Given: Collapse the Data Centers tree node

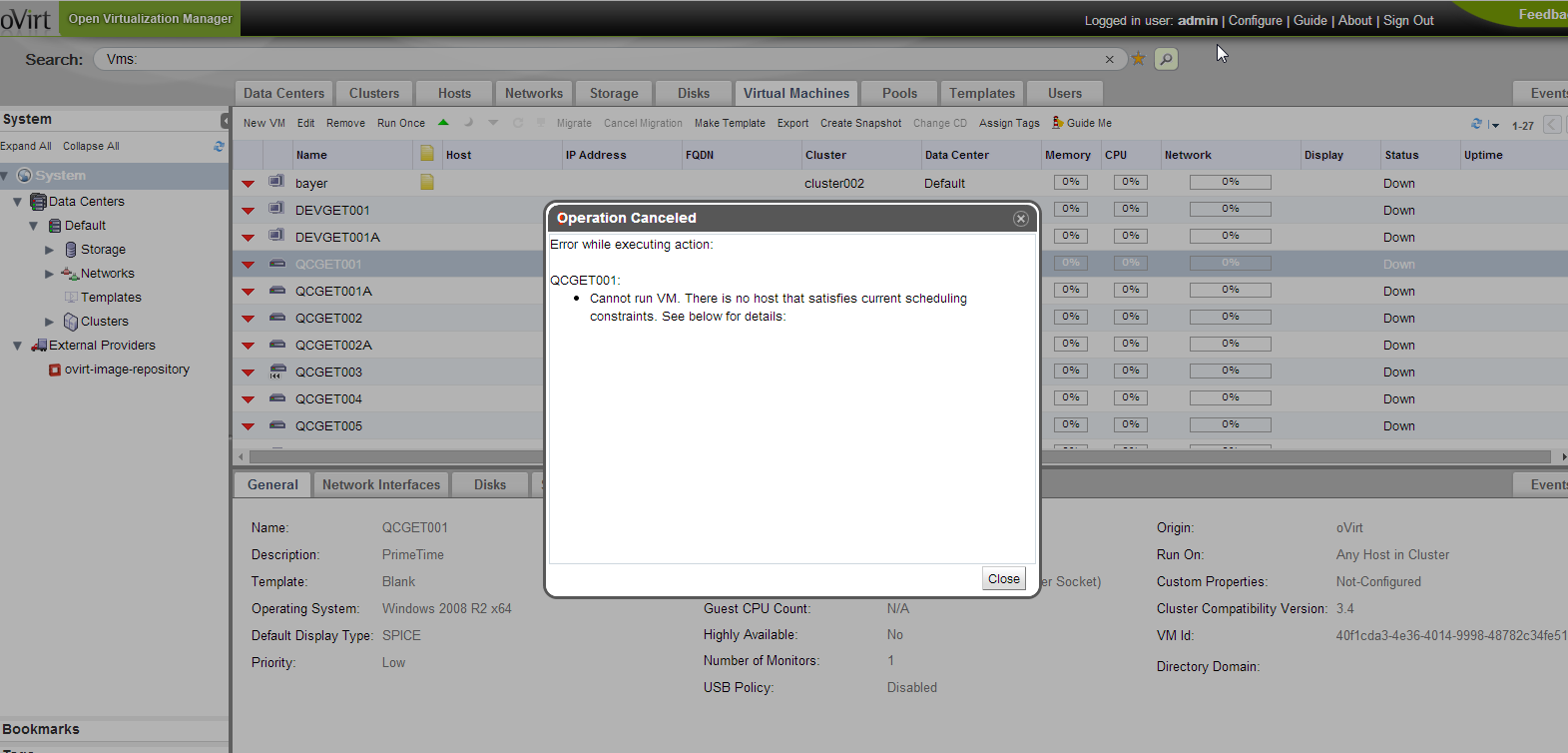Looking at the screenshot, I should point(17,202).
